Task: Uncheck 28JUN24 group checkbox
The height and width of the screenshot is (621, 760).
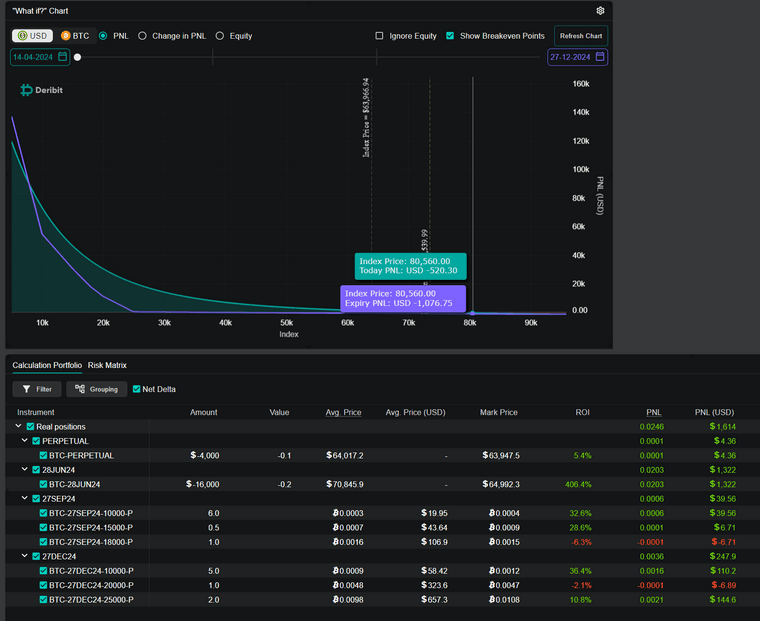Action: tap(36, 470)
